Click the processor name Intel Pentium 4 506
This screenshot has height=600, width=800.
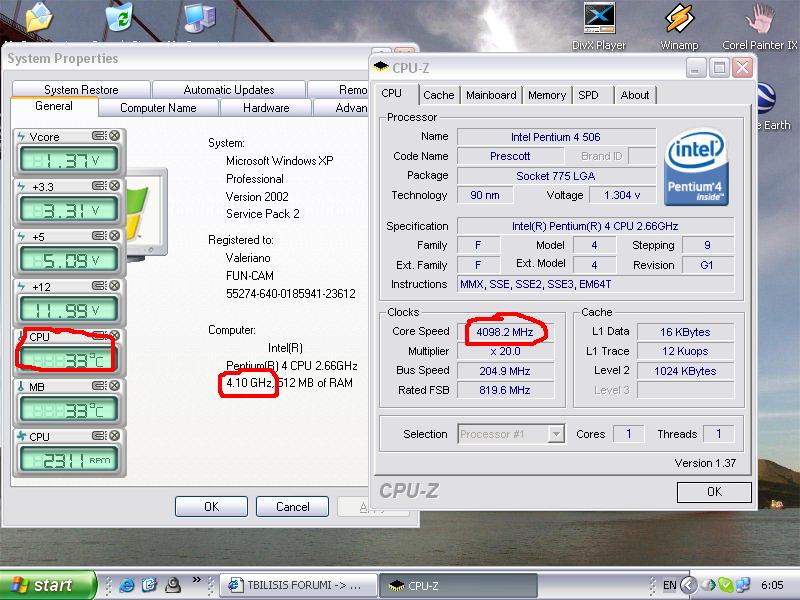tap(556, 137)
